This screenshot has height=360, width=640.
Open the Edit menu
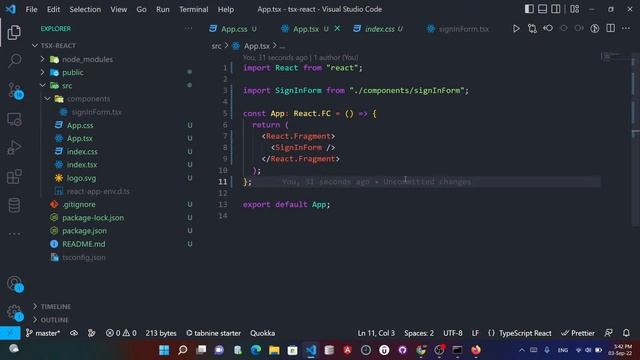(x=53, y=9)
